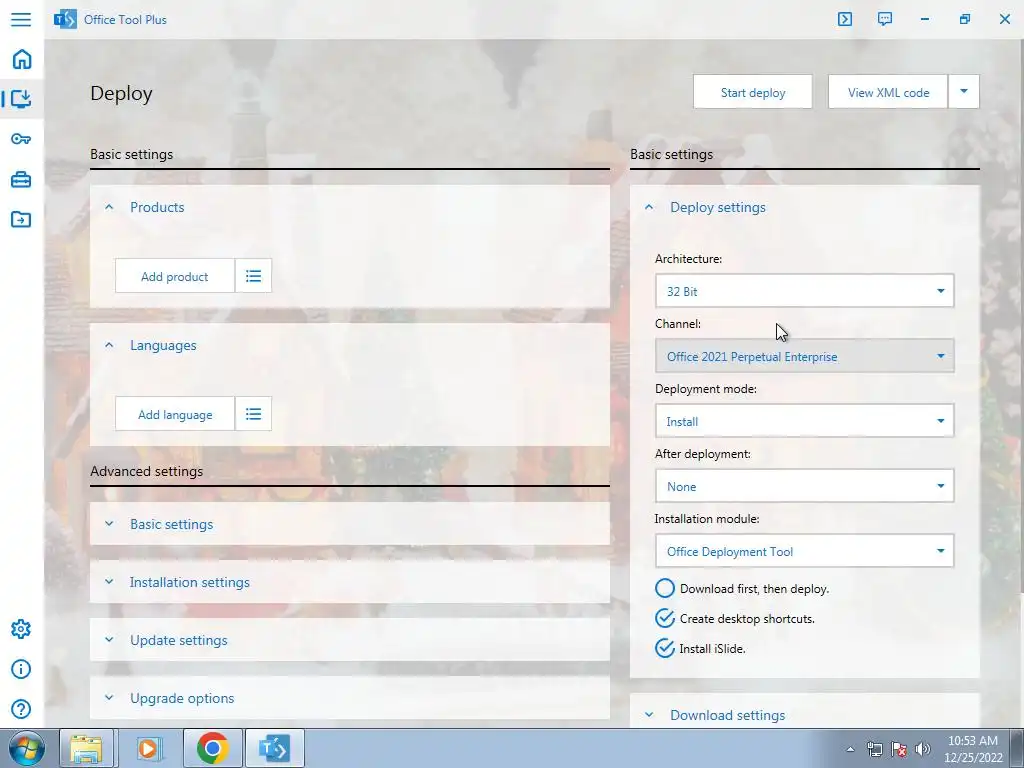Collapse the Languages section
This screenshot has width=1024, height=768.
(109, 345)
